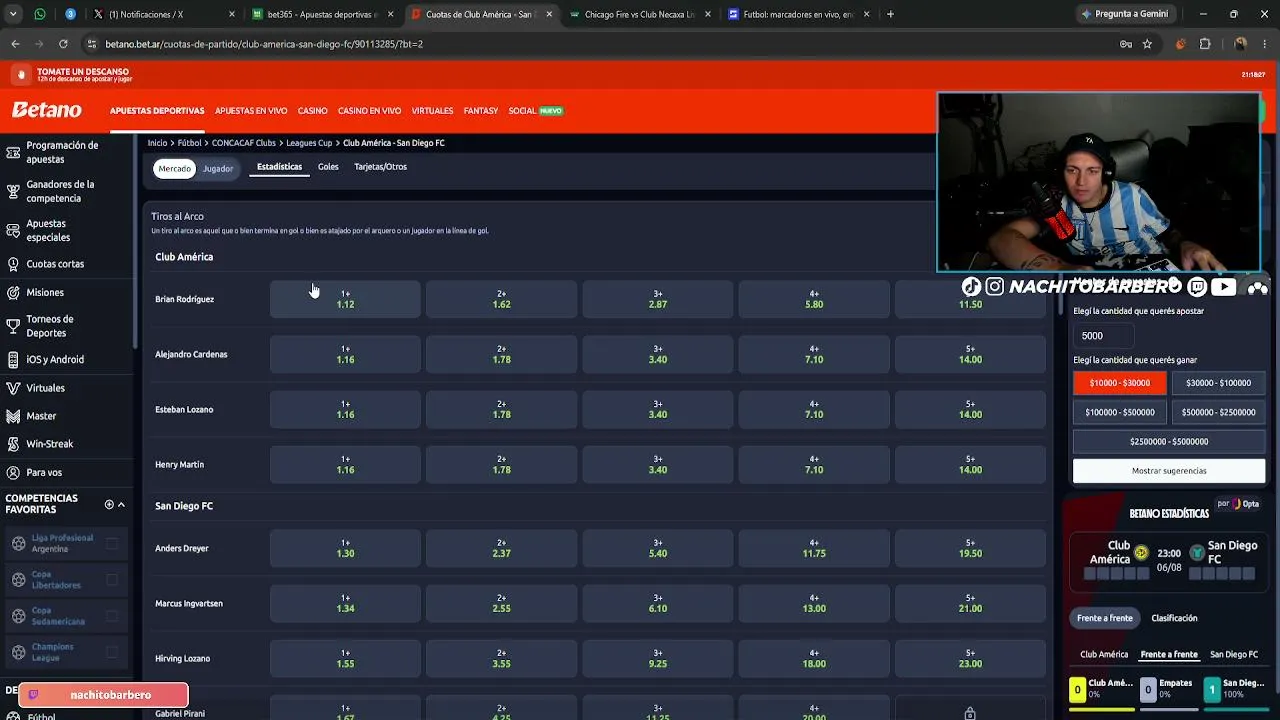Screen dimensions: 1280x720
Task: Click the Leagues Cup breadcrumb link
Action: [309, 143]
